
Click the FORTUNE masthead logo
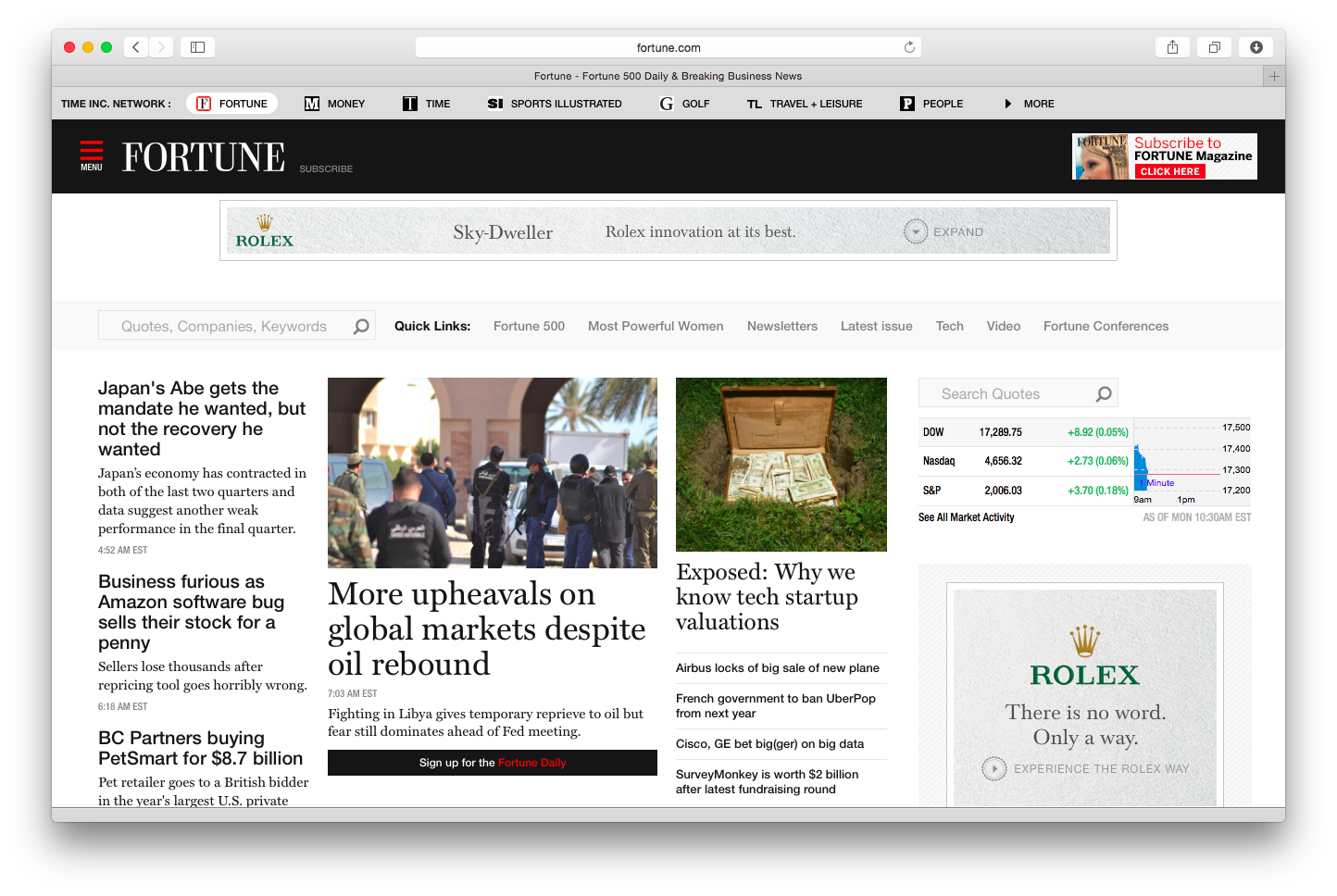tap(204, 157)
